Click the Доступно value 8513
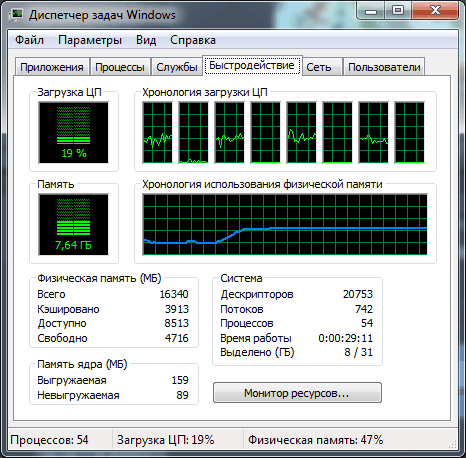The width and height of the screenshot is (466, 458). point(177,323)
